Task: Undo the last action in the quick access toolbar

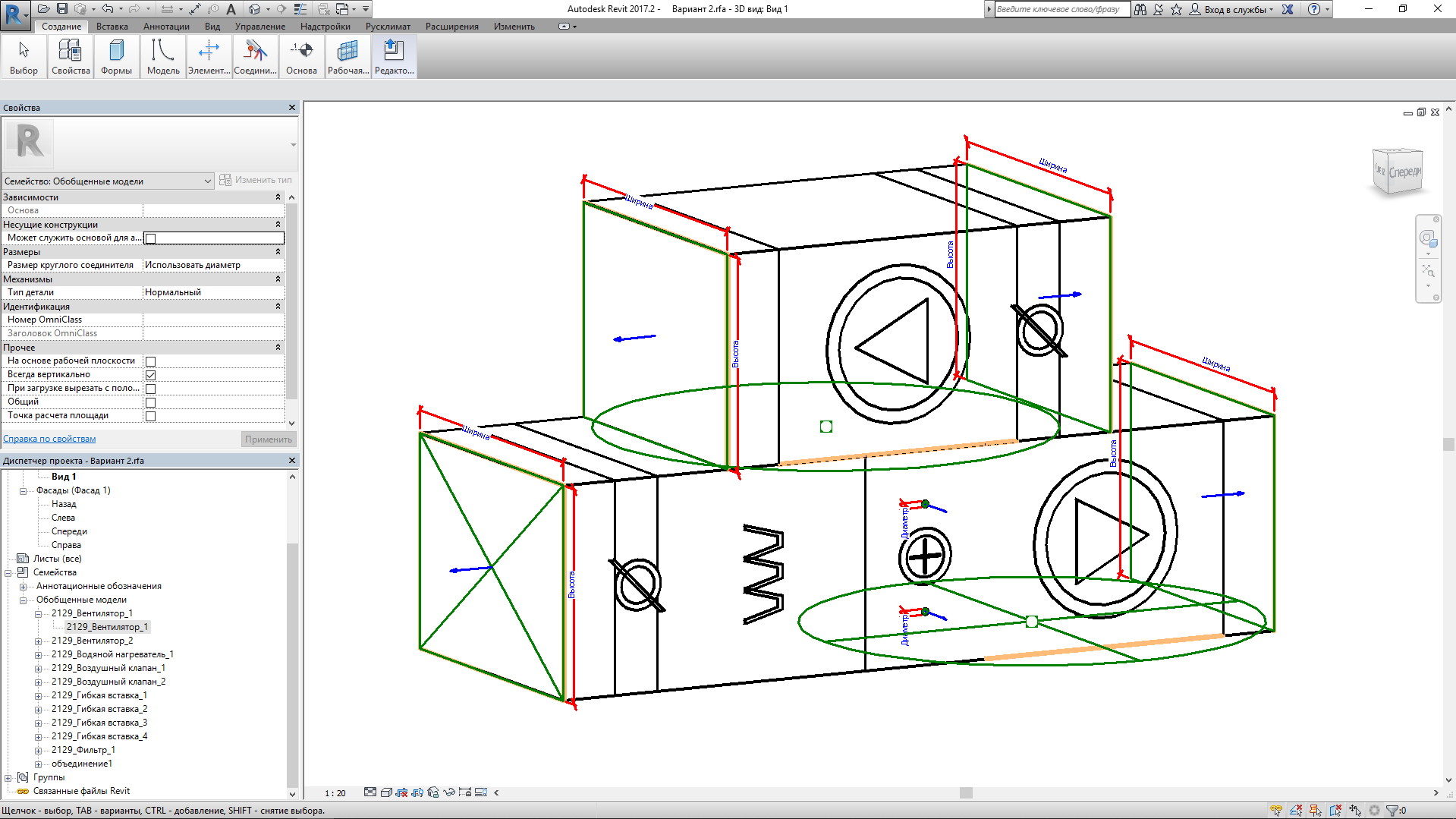Action: click(108, 9)
